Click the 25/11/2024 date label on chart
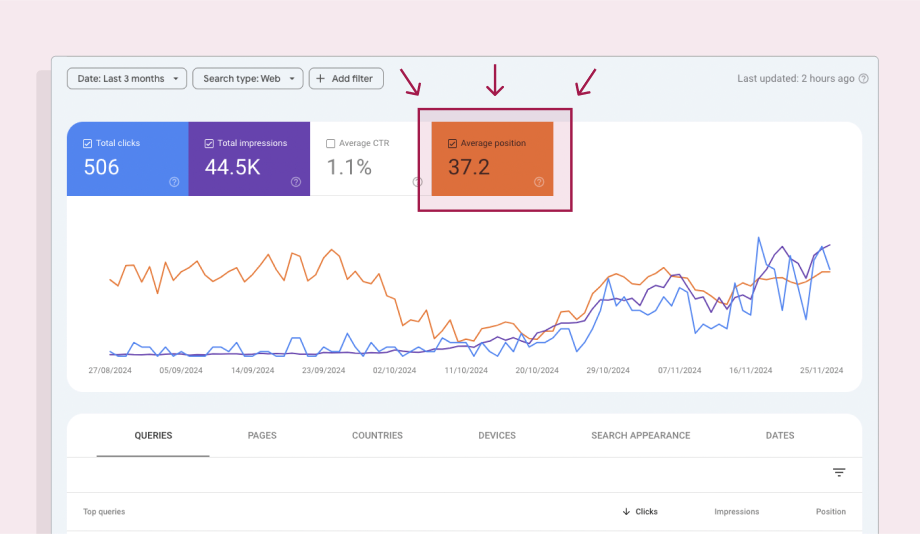The height and width of the screenshot is (534, 920). 821,370
